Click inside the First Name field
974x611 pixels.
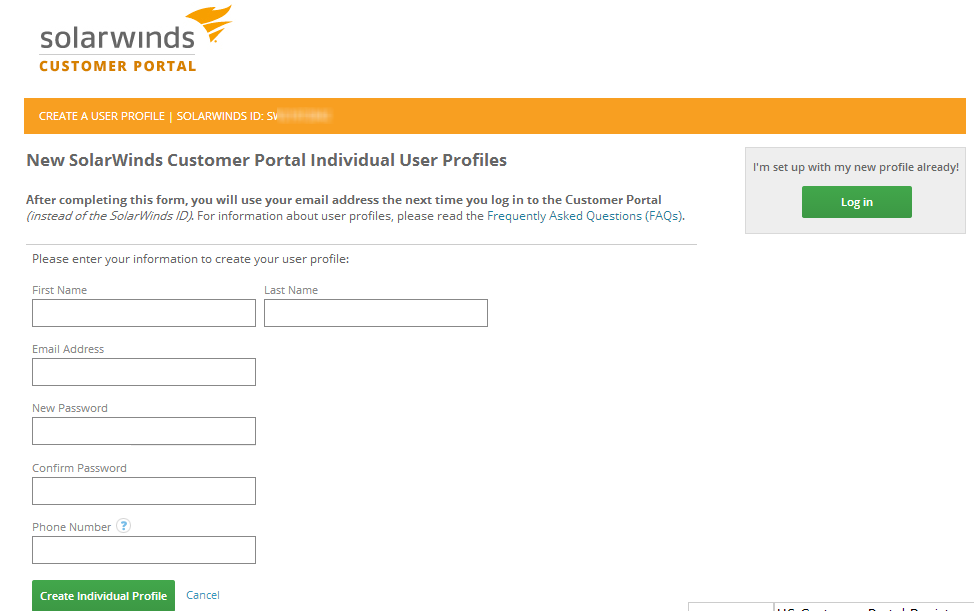click(143, 312)
